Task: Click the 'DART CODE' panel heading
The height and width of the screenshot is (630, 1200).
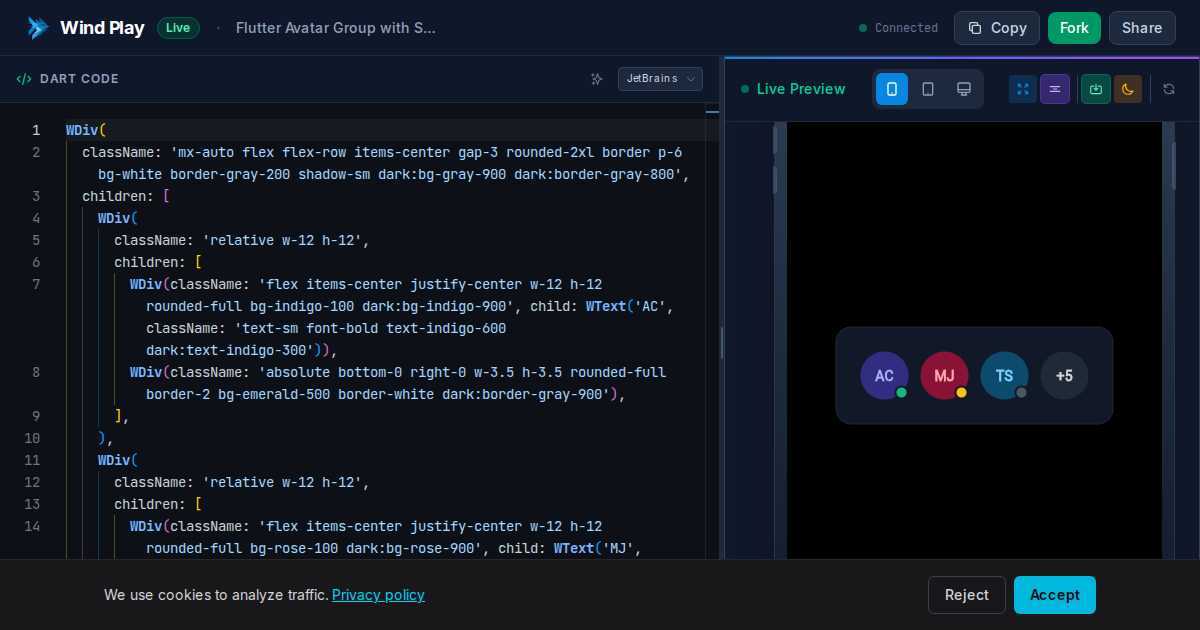Action: 79,79
